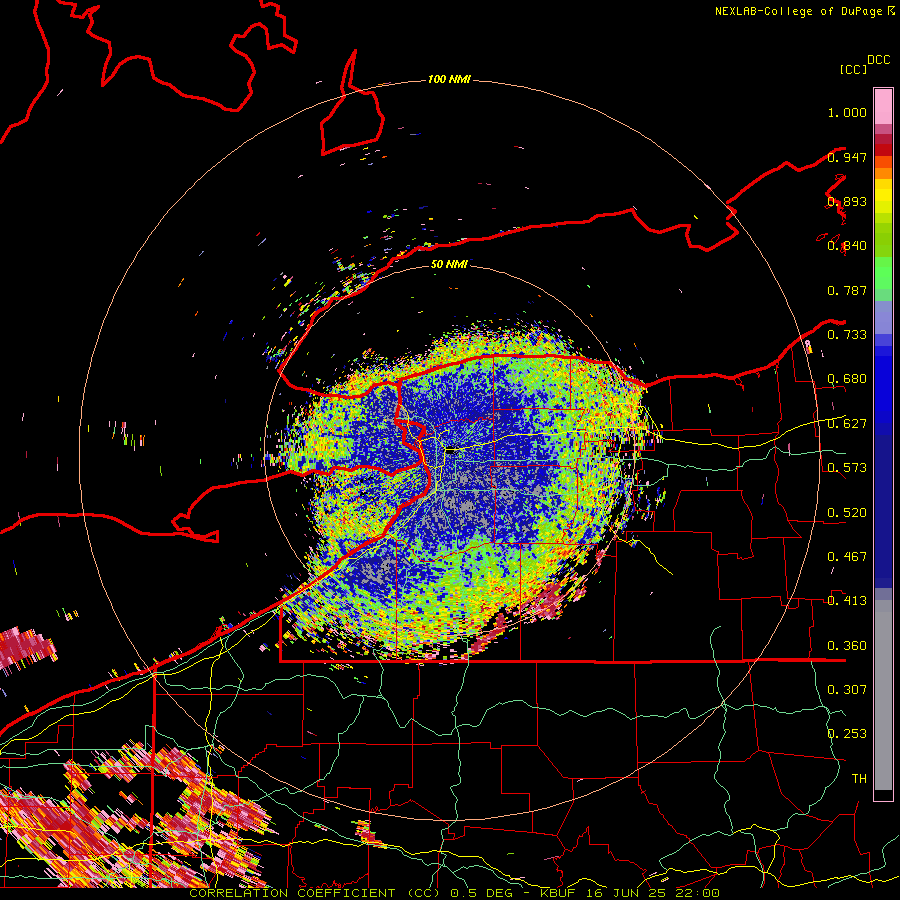Viewport: 900px width, 900px height.
Task: Click the 0.627 legend value
Action: click(x=847, y=424)
